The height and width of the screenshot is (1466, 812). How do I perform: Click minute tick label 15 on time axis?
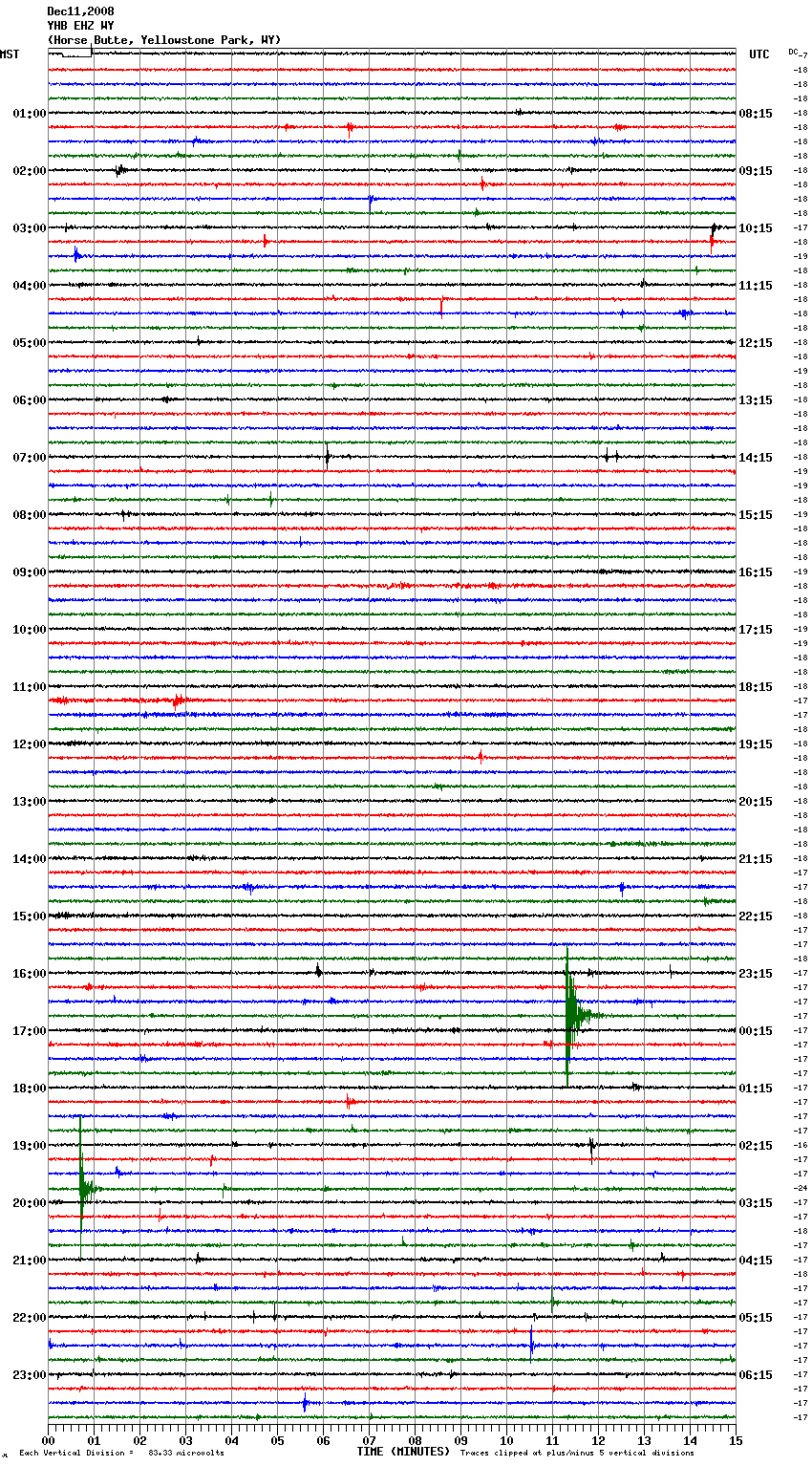736,1440
